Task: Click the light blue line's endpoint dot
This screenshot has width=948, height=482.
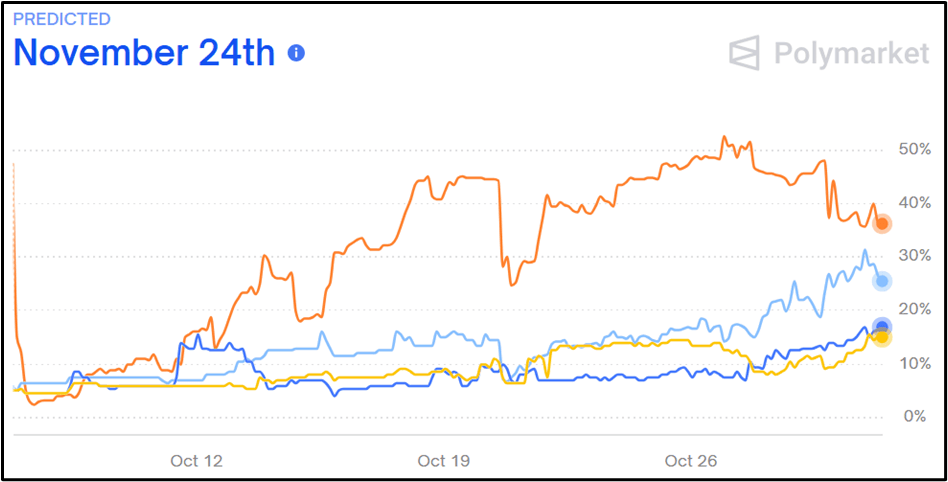Action: 882,281
